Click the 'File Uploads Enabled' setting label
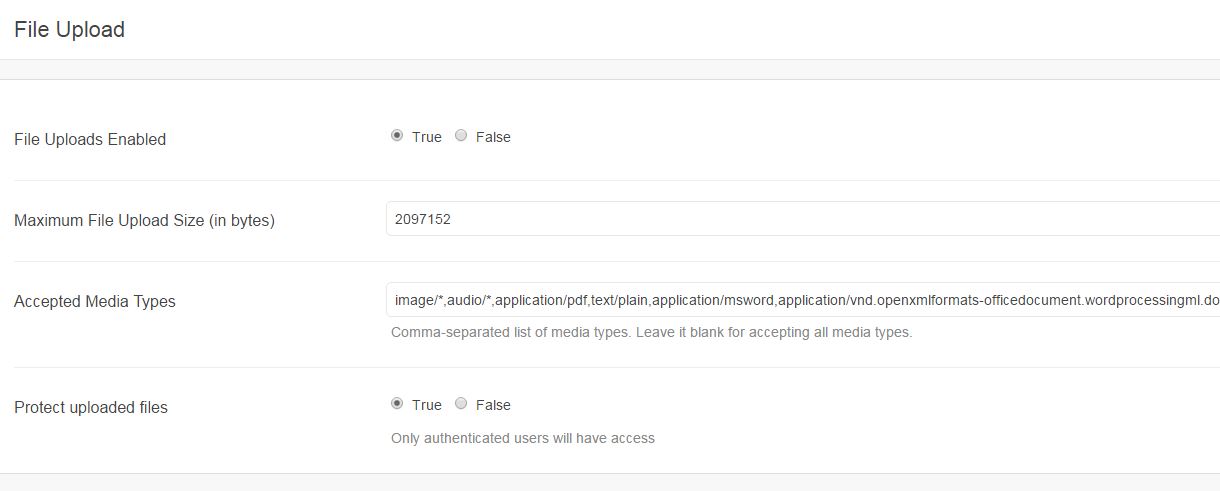Image resolution: width=1220 pixels, height=491 pixels. click(x=90, y=139)
